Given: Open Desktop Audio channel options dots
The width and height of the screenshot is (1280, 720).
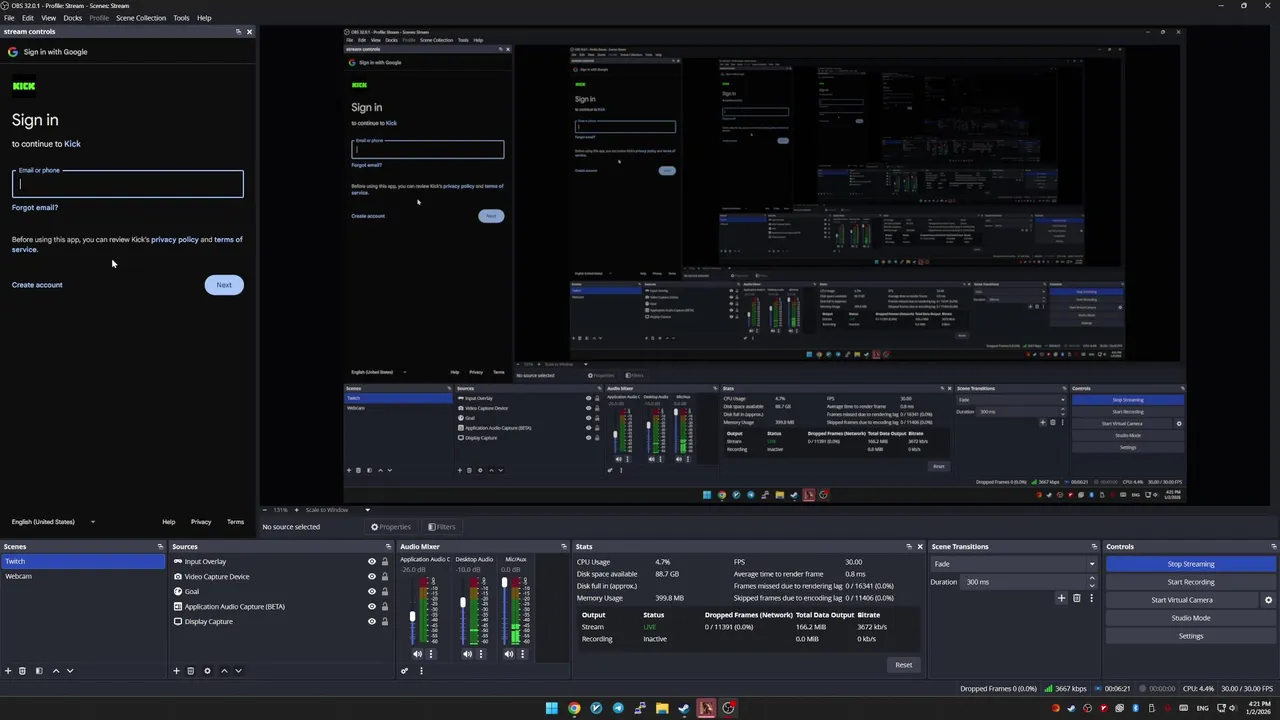Looking at the screenshot, I should [481, 654].
